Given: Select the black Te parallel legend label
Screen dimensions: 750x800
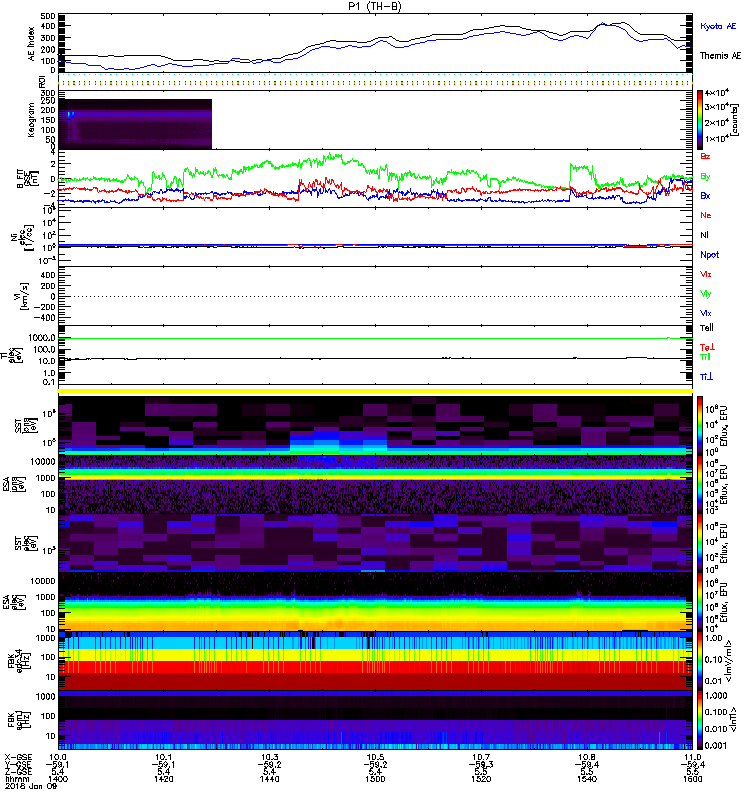Looking at the screenshot, I should (707, 328).
